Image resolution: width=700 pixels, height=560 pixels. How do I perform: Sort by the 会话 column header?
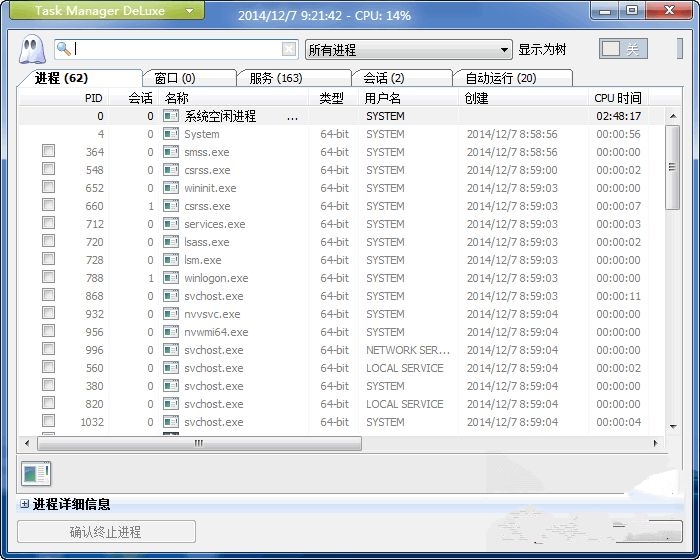pyautogui.click(x=140, y=98)
